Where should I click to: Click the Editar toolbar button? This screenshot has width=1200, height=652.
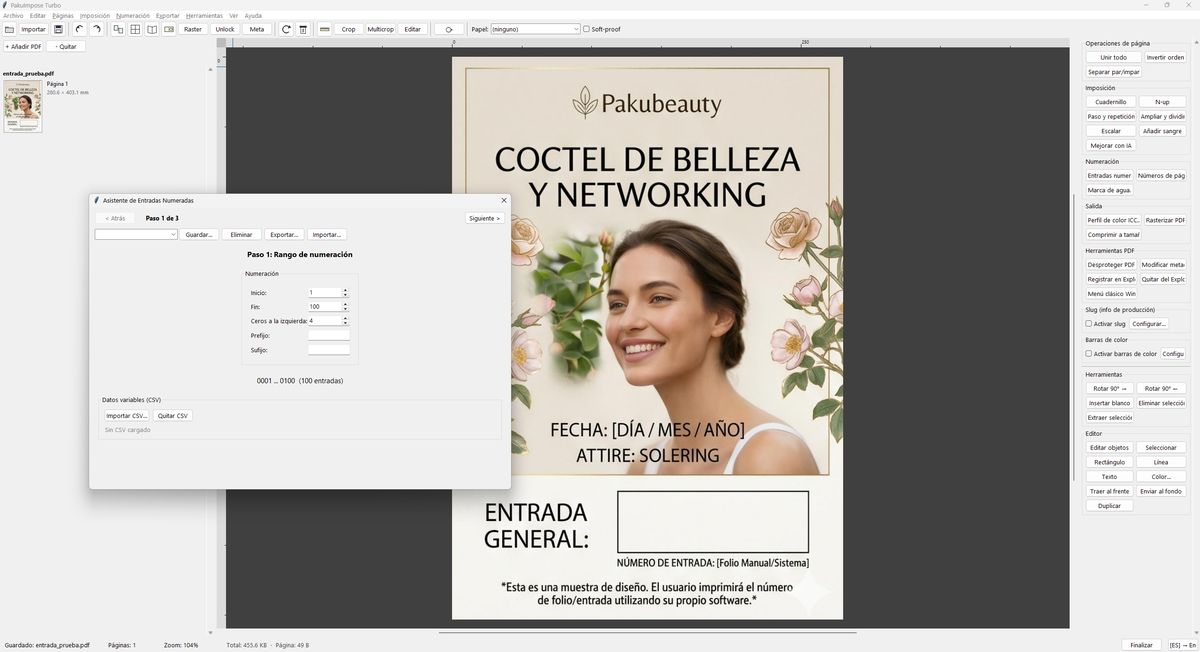[413, 29]
